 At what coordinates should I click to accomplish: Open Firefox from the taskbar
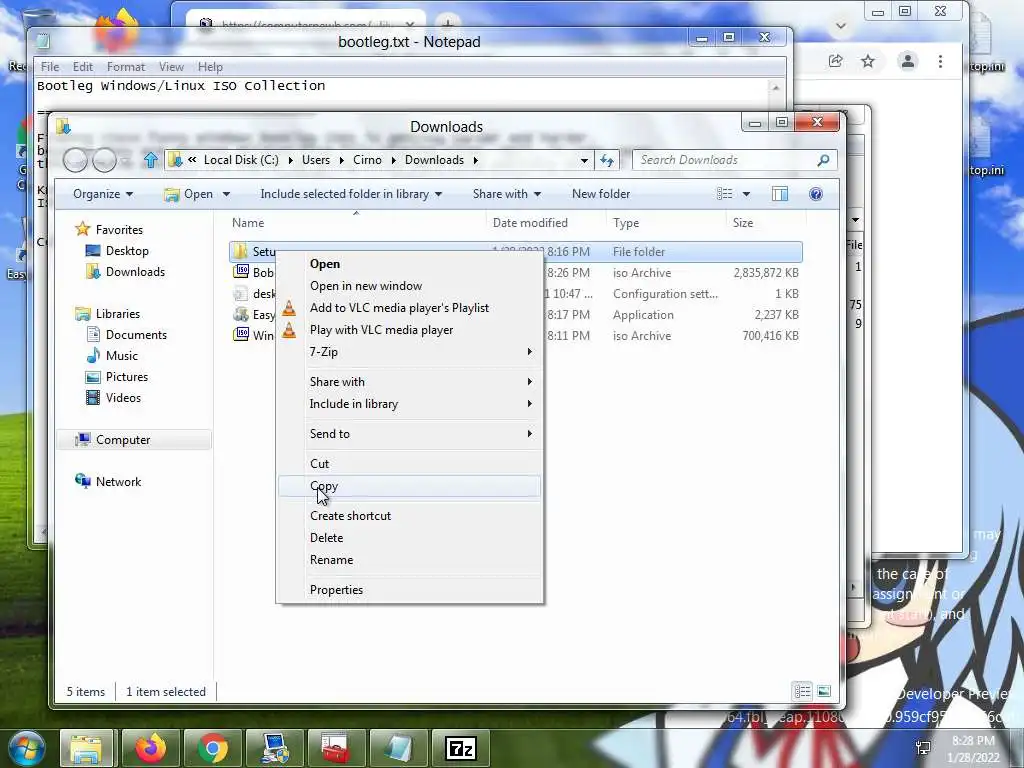click(150, 748)
